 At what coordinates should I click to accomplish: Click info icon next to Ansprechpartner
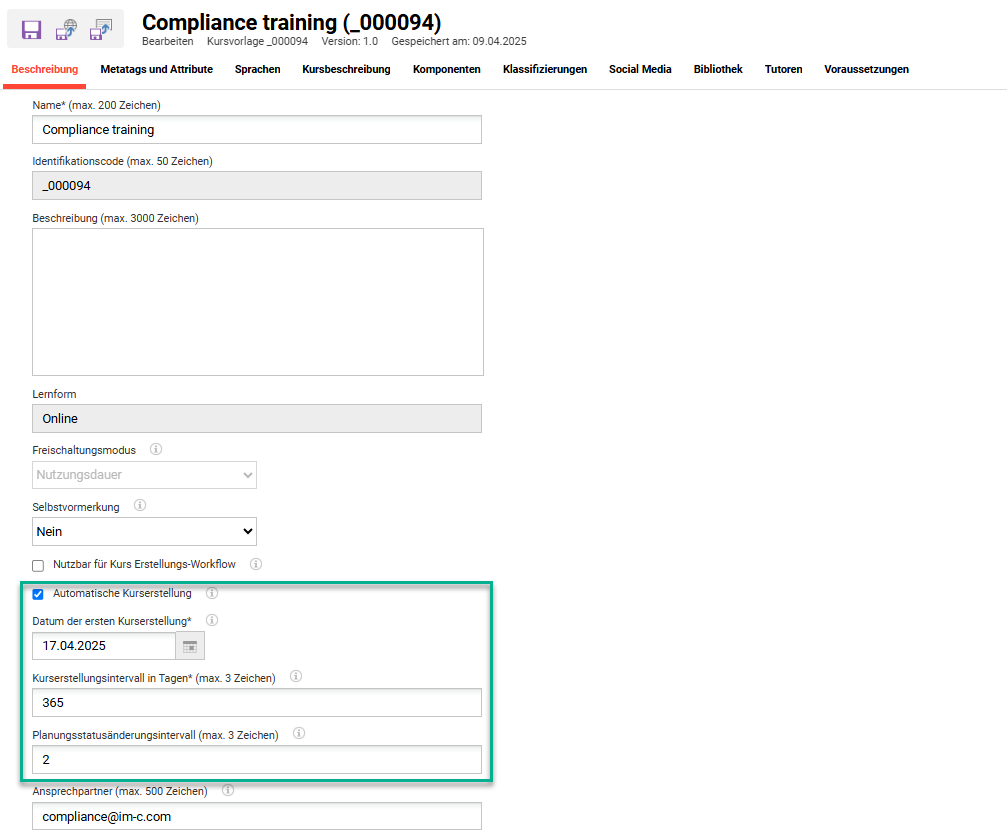coord(228,791)
